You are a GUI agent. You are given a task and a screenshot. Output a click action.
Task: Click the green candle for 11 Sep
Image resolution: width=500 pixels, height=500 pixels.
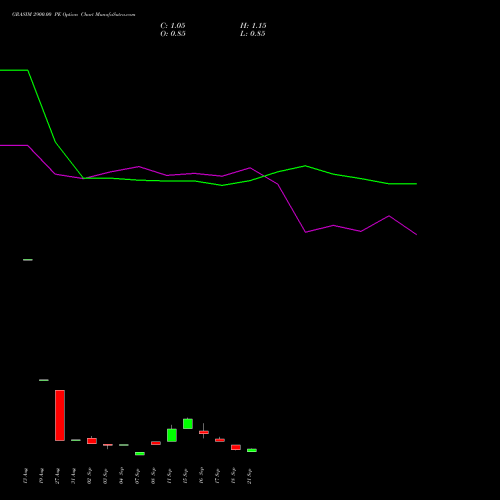tap(172, 435)
